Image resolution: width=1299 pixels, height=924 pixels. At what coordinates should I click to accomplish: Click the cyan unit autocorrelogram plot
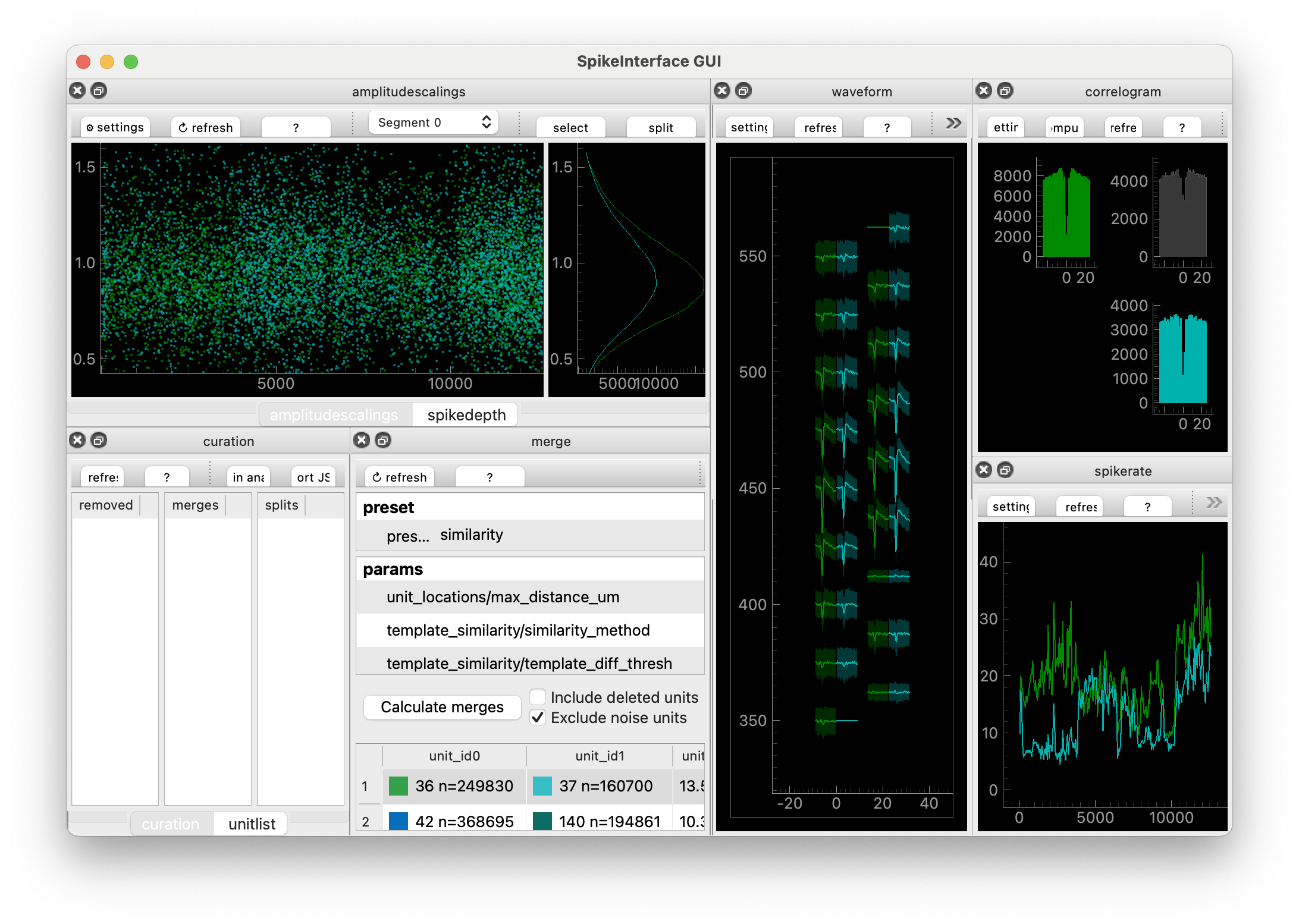click(1183, 359)
